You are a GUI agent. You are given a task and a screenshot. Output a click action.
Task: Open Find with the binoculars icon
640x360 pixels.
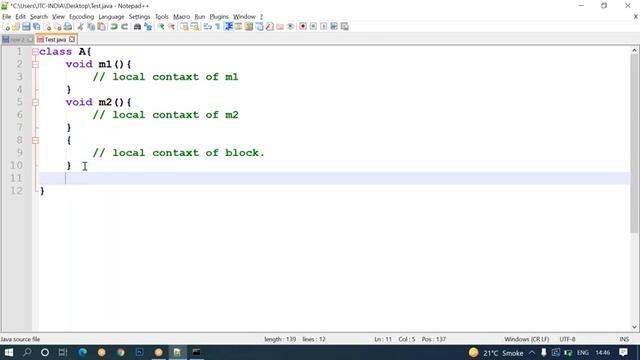click(138, 27)
